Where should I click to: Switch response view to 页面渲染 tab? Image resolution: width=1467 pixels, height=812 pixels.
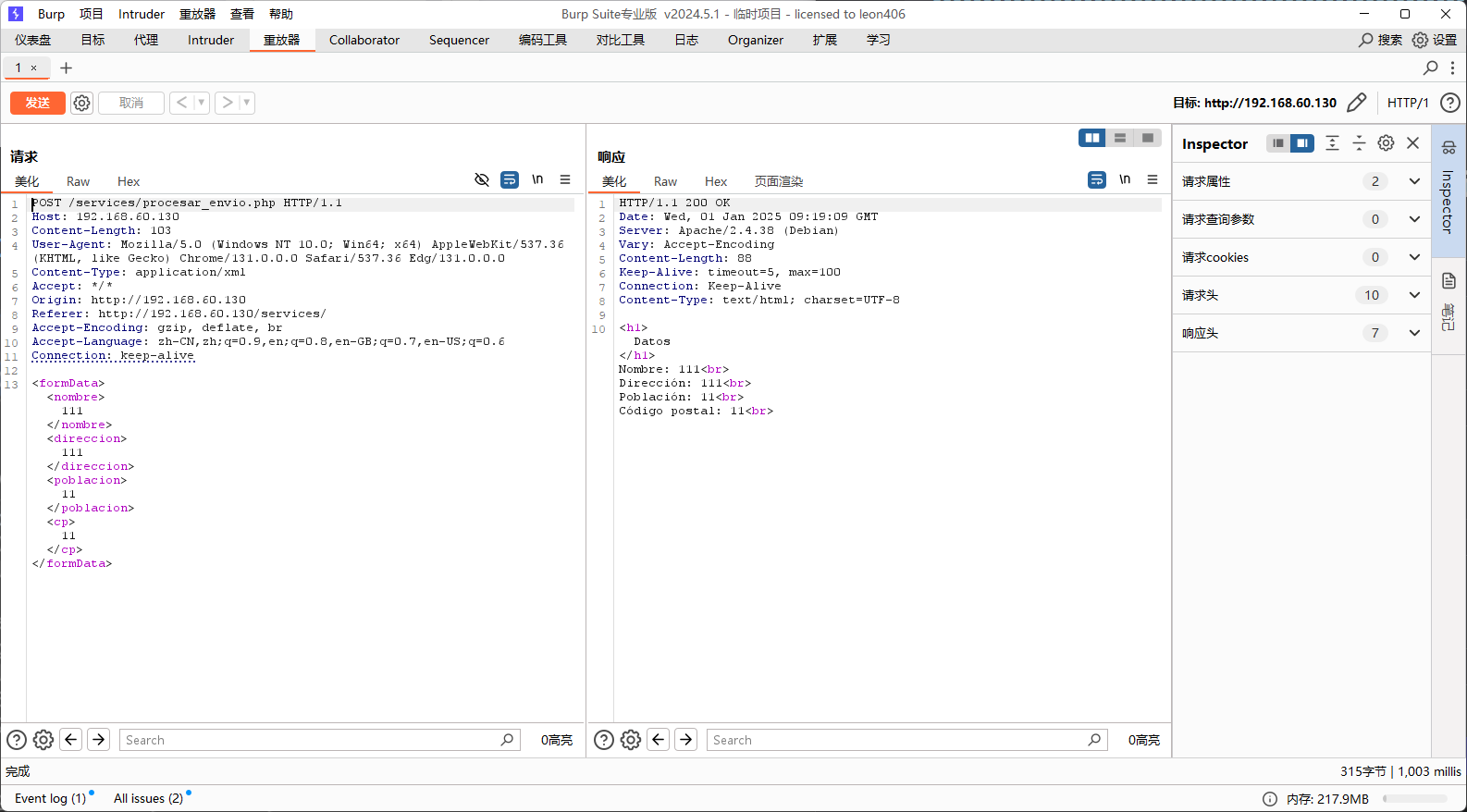(x=778, y=181)
